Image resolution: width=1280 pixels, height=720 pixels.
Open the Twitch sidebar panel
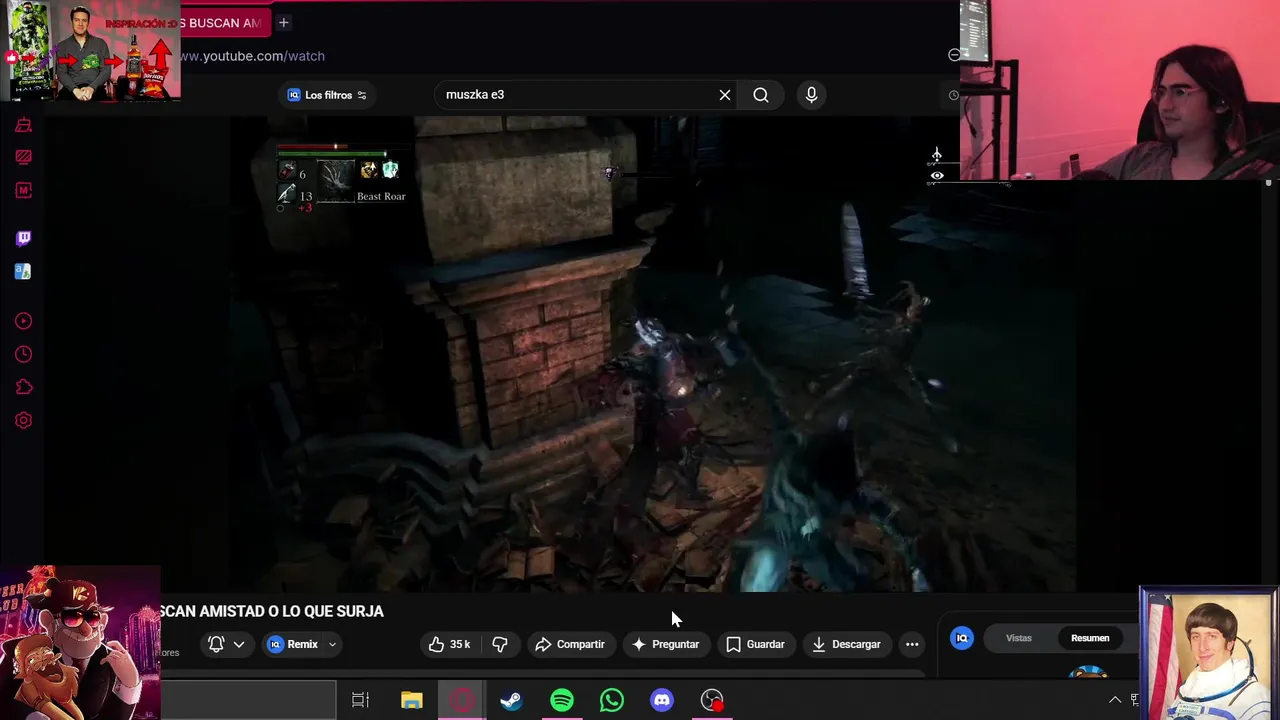coord(23,238)
